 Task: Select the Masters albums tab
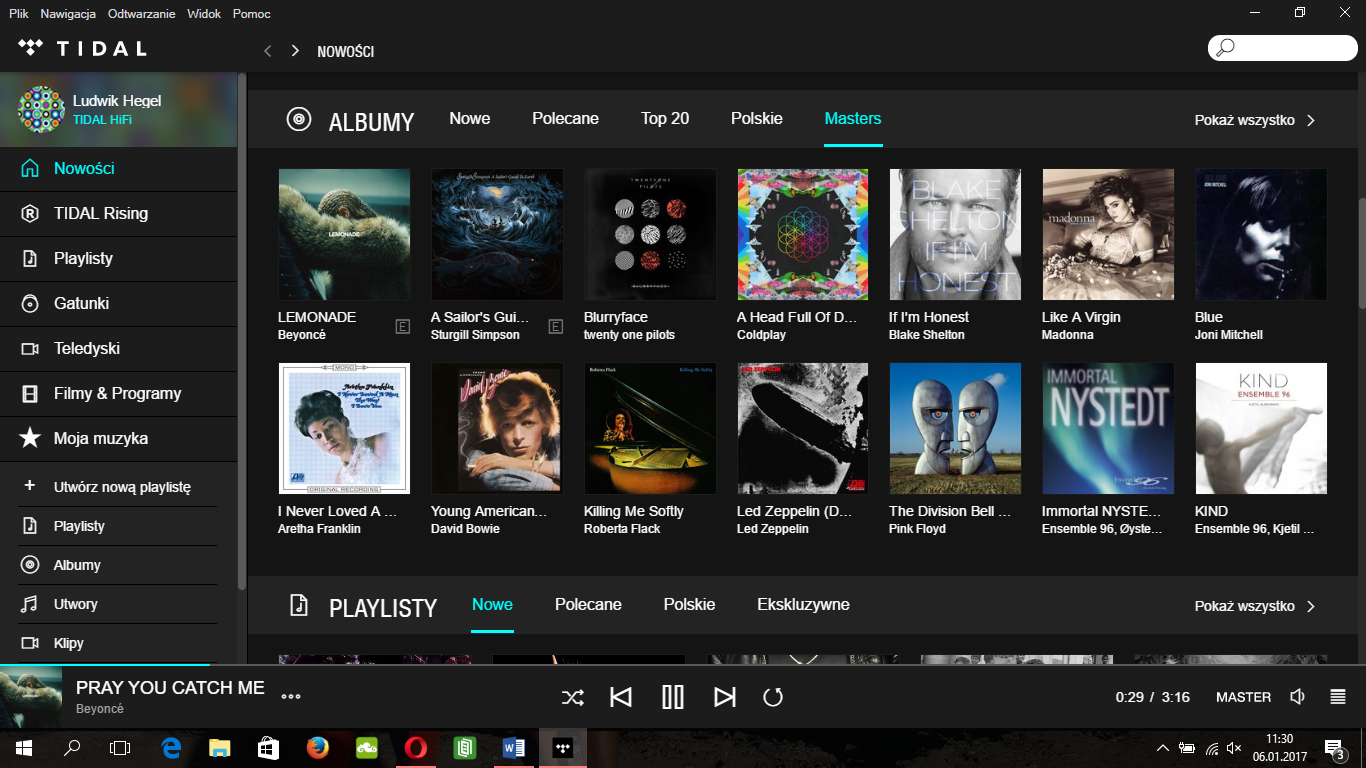click(853, 118)
